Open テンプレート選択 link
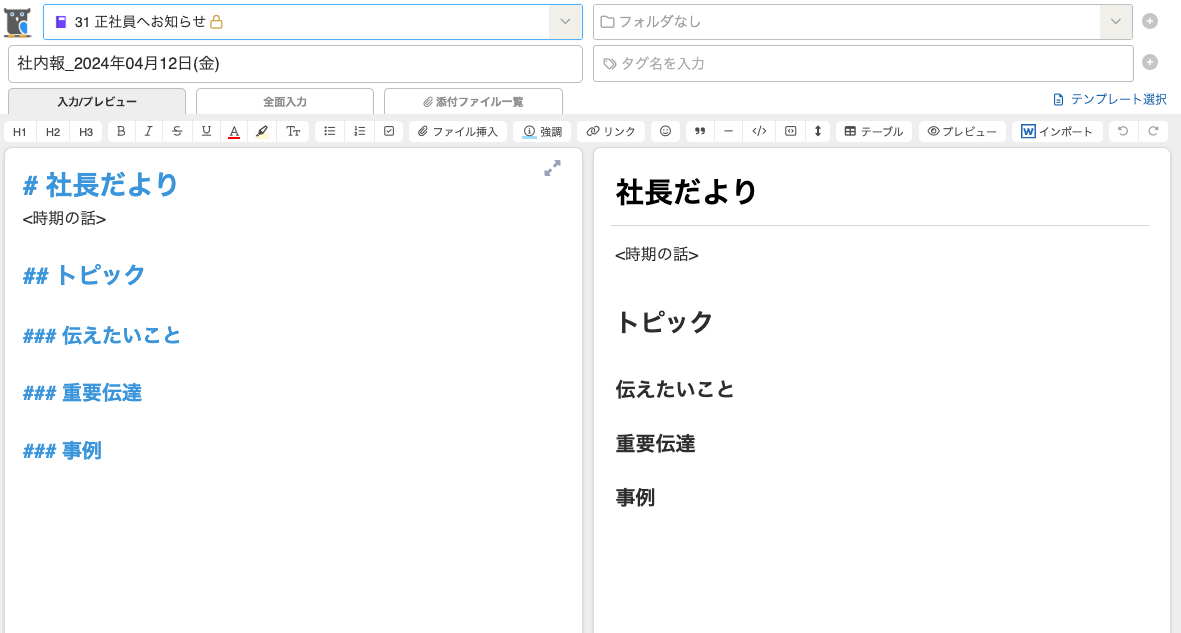This screenshot has height=633, width=1181. (x=1109, y=99)
